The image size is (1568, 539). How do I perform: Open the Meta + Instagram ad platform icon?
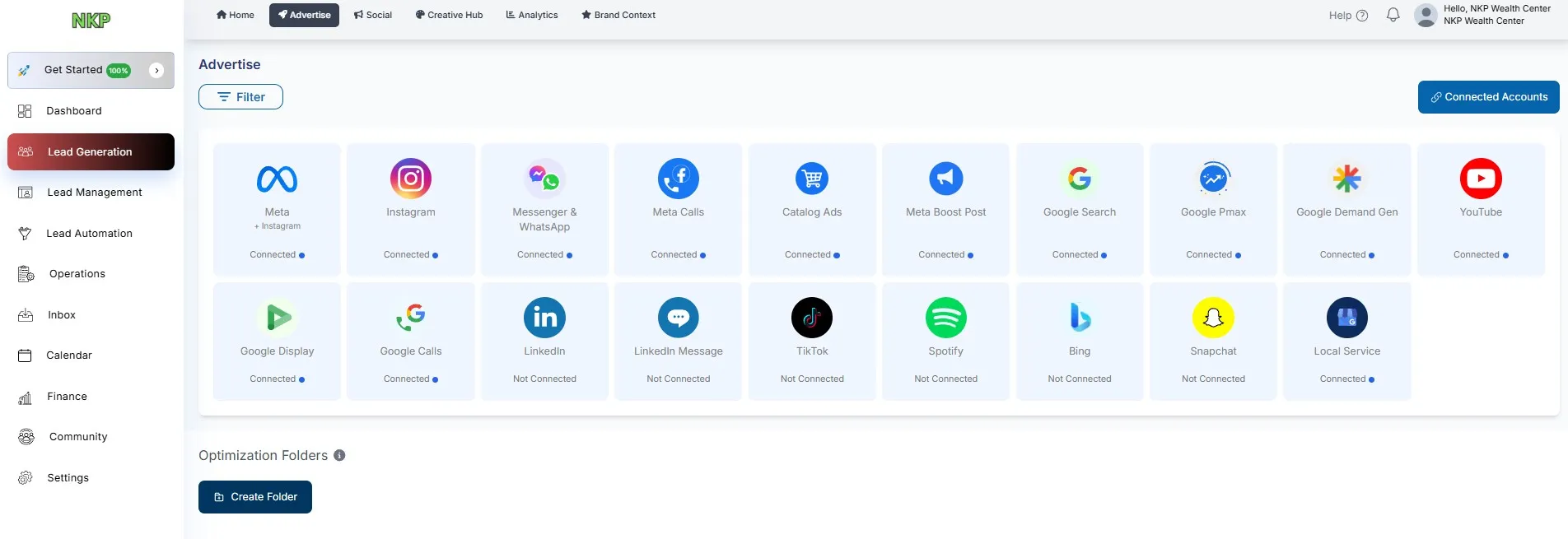(x=277, y=179)
